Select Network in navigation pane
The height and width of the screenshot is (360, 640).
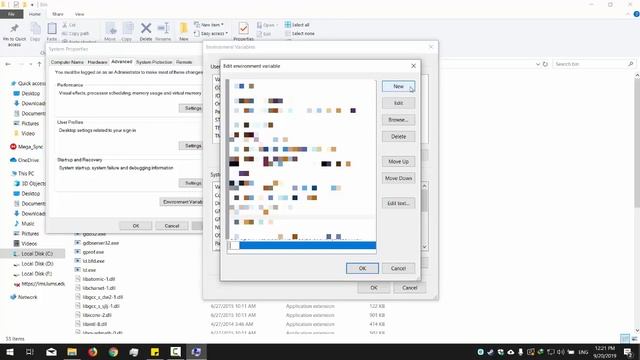coord(24,297)
